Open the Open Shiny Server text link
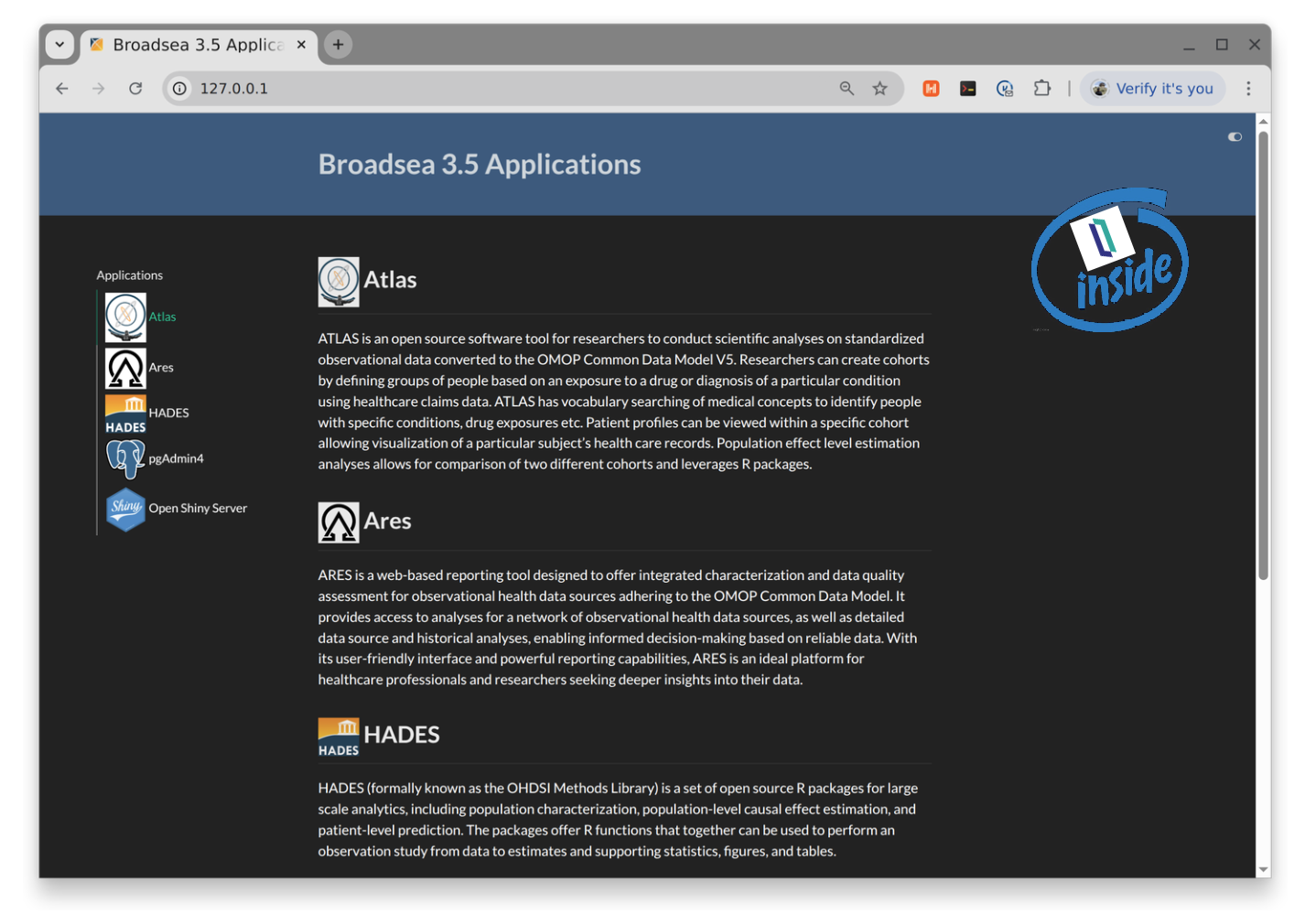Viewport: 1316px width, 915px height. pyautogui.click(x=198, y=509)
